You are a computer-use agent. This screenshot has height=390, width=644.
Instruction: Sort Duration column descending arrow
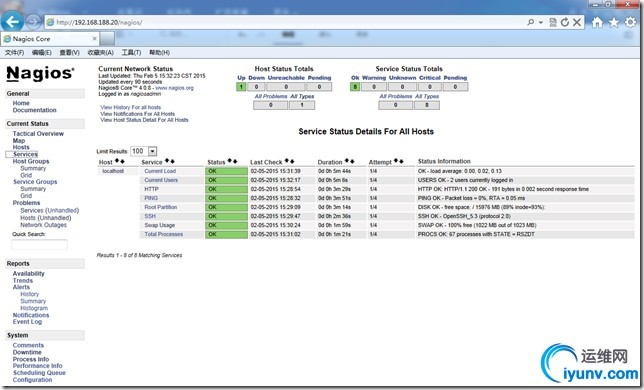coord(352,161)
